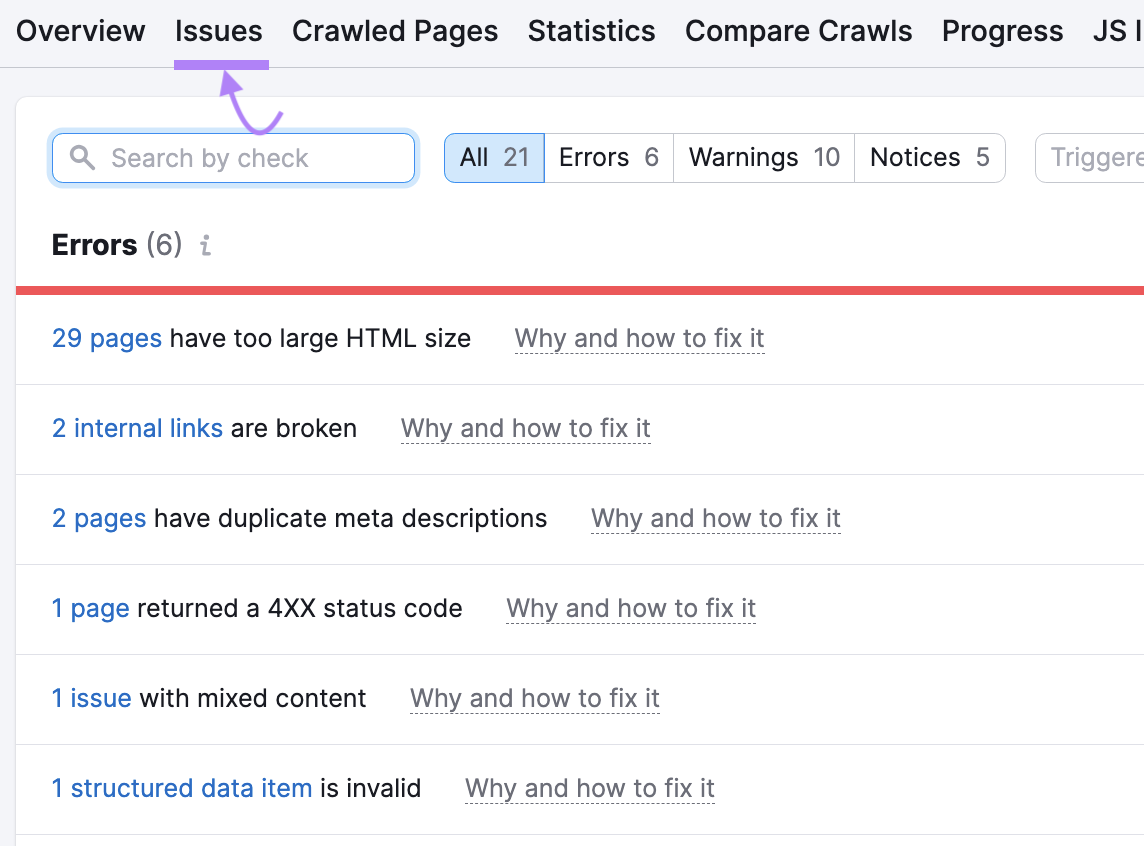This screenshot has height=846, width=1144.
Task: Click fix instructions for large HTML size
Action: (639, 338)
